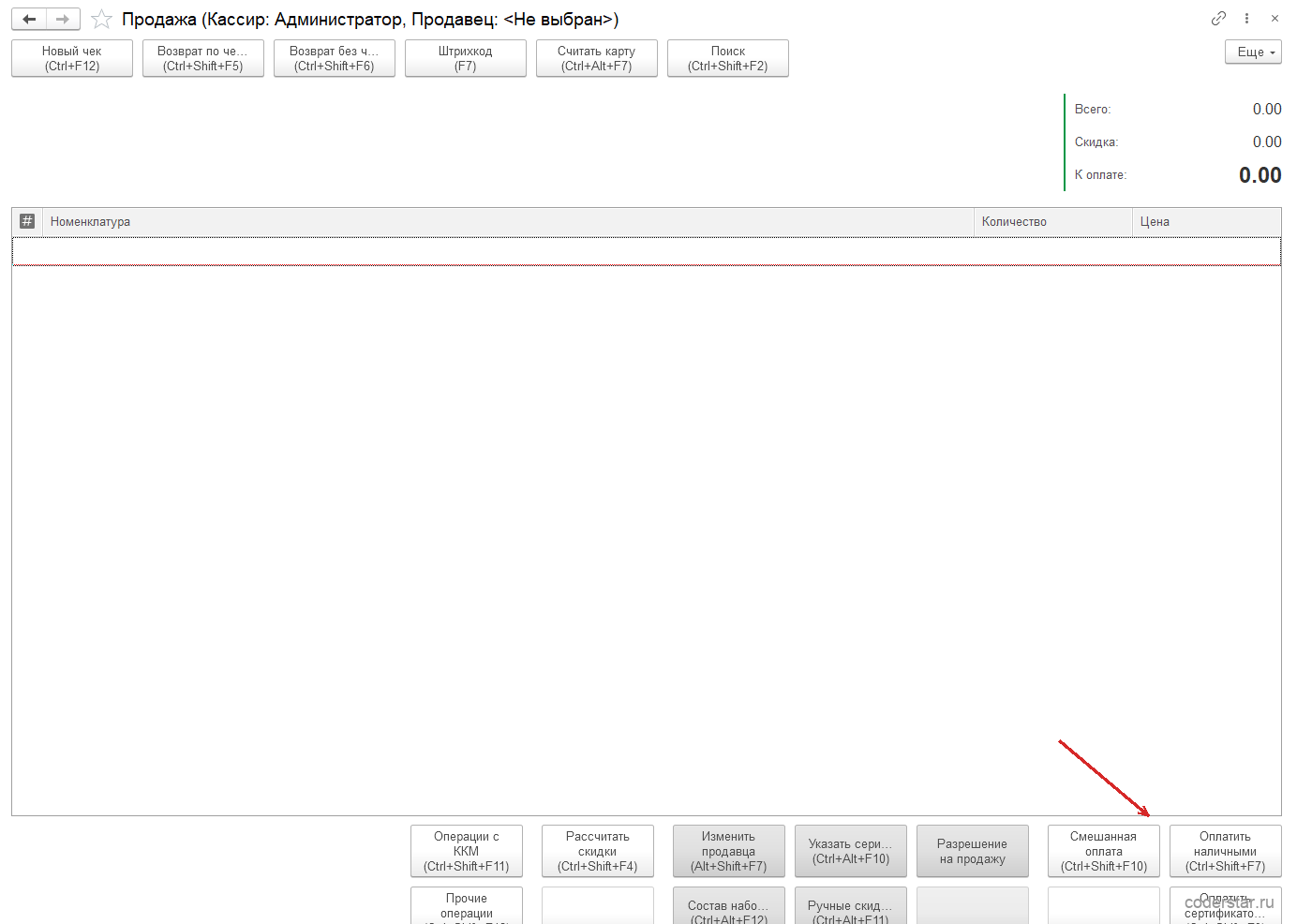The height and width of the screenshot is (924, 1297).
Task: Open the three-dot options menu
Action: (1246, 18)
